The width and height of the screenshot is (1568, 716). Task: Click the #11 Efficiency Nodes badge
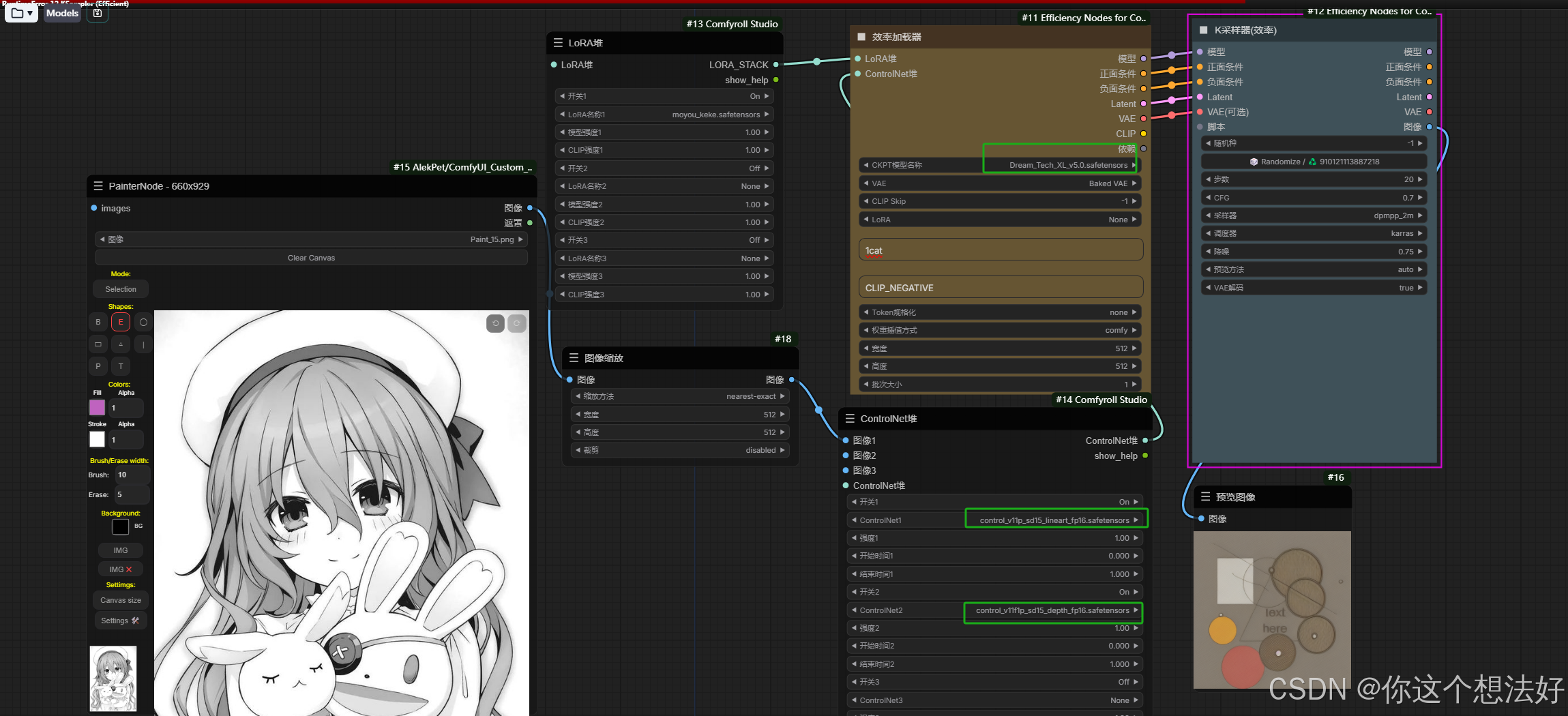pos(1084,18)
